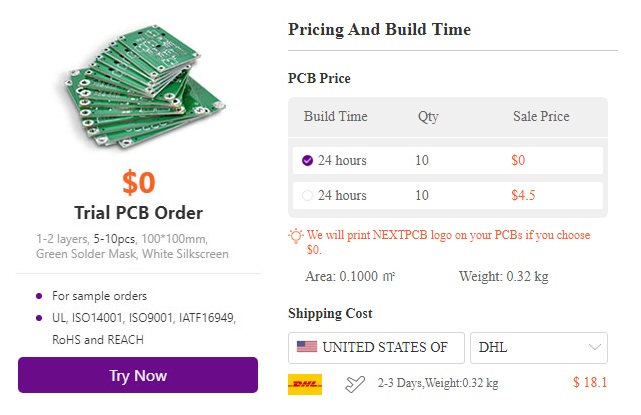This screenshot has height=415, width=641.
Task: Click the US flag icon
Action: tap(306, 347)
